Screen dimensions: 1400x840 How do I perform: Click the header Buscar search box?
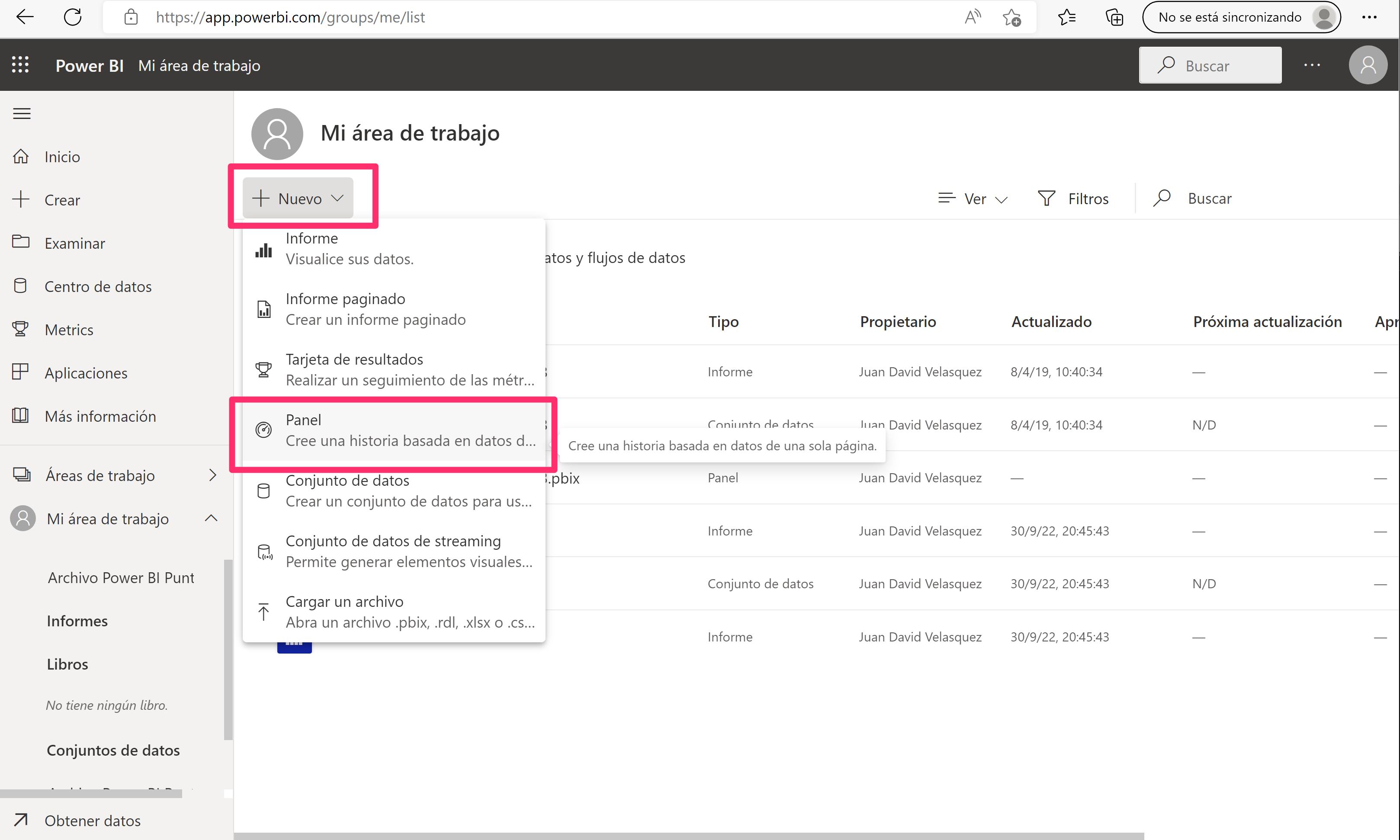pos(1210,65)
